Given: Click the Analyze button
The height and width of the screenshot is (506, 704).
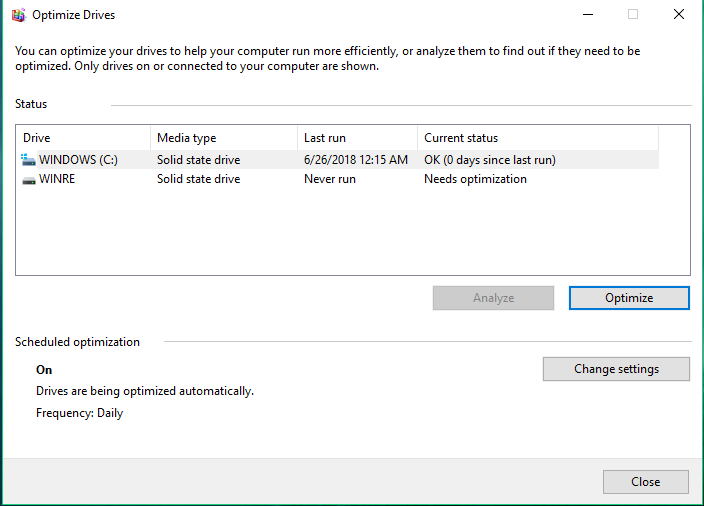Looking at the screenshot, I should [x=493, y=298].
